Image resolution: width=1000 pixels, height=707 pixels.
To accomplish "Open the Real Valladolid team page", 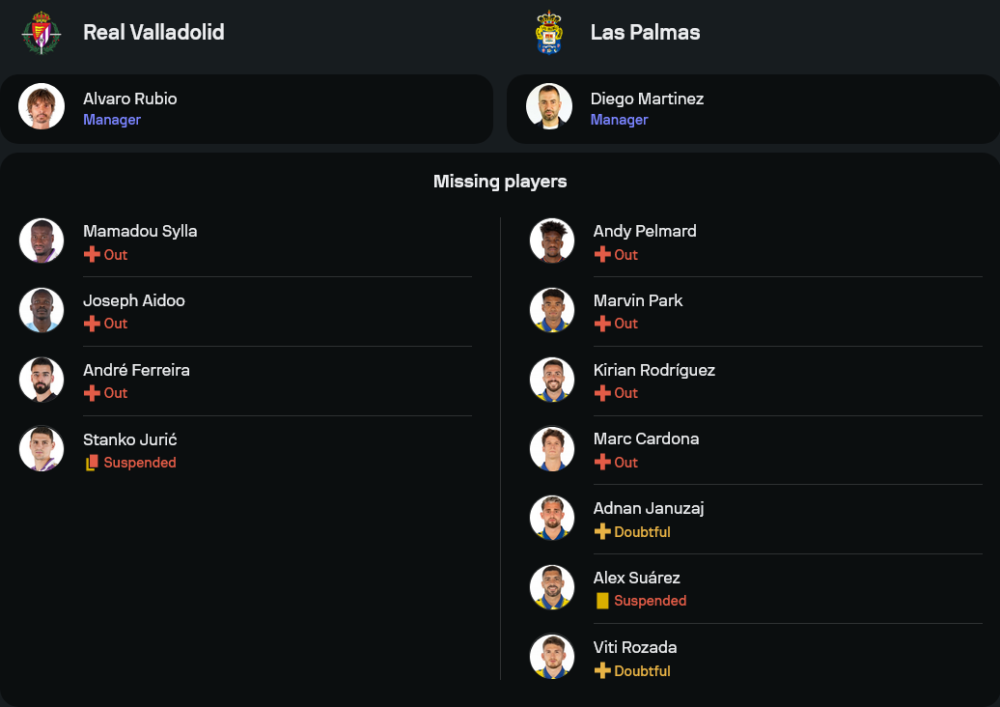I will pos(153,32).
